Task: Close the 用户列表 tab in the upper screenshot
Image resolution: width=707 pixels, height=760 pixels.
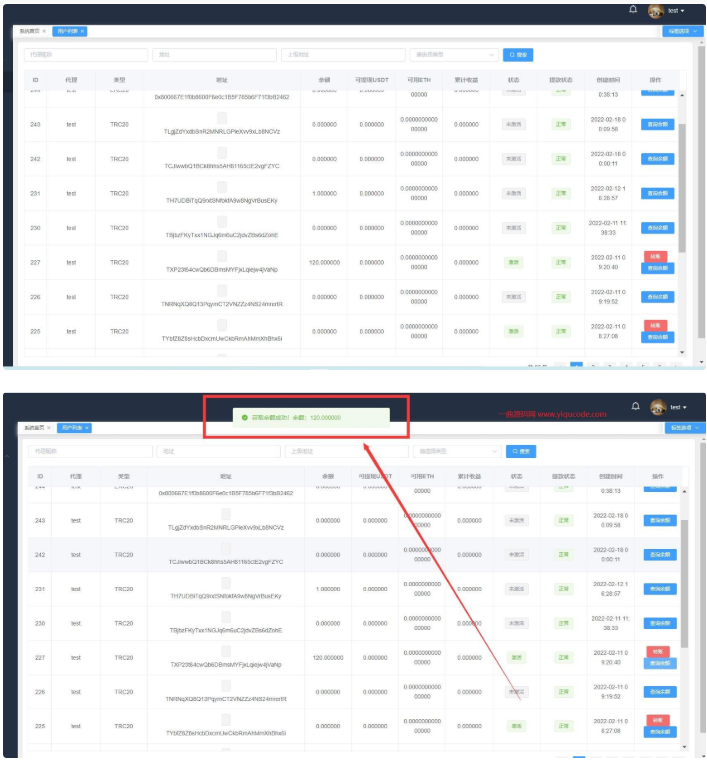Action: tap(83, 31)
